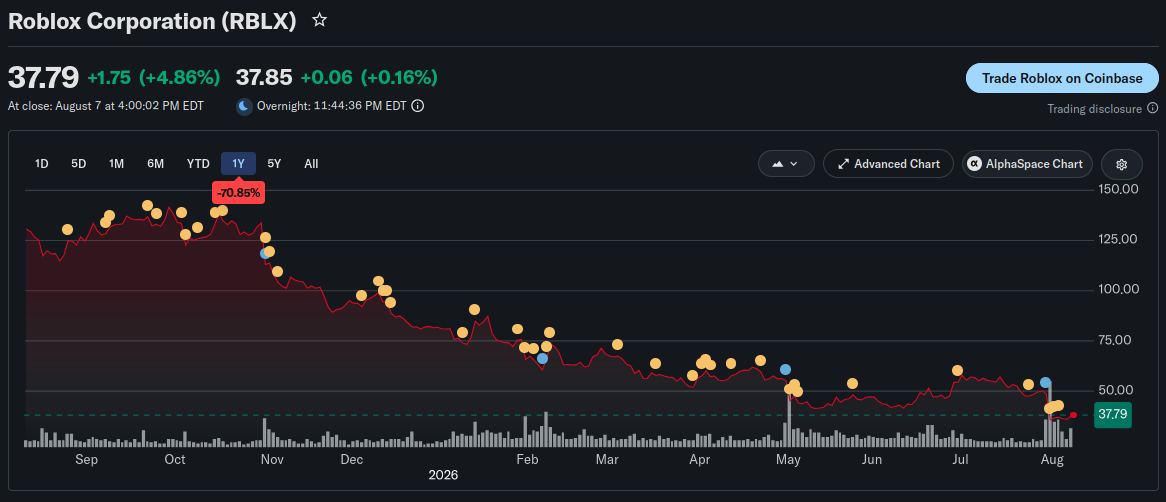Click the overnight moon icon
Image resolution: width=1166 pixels, height=502 pixels.
tap(244, 106)
